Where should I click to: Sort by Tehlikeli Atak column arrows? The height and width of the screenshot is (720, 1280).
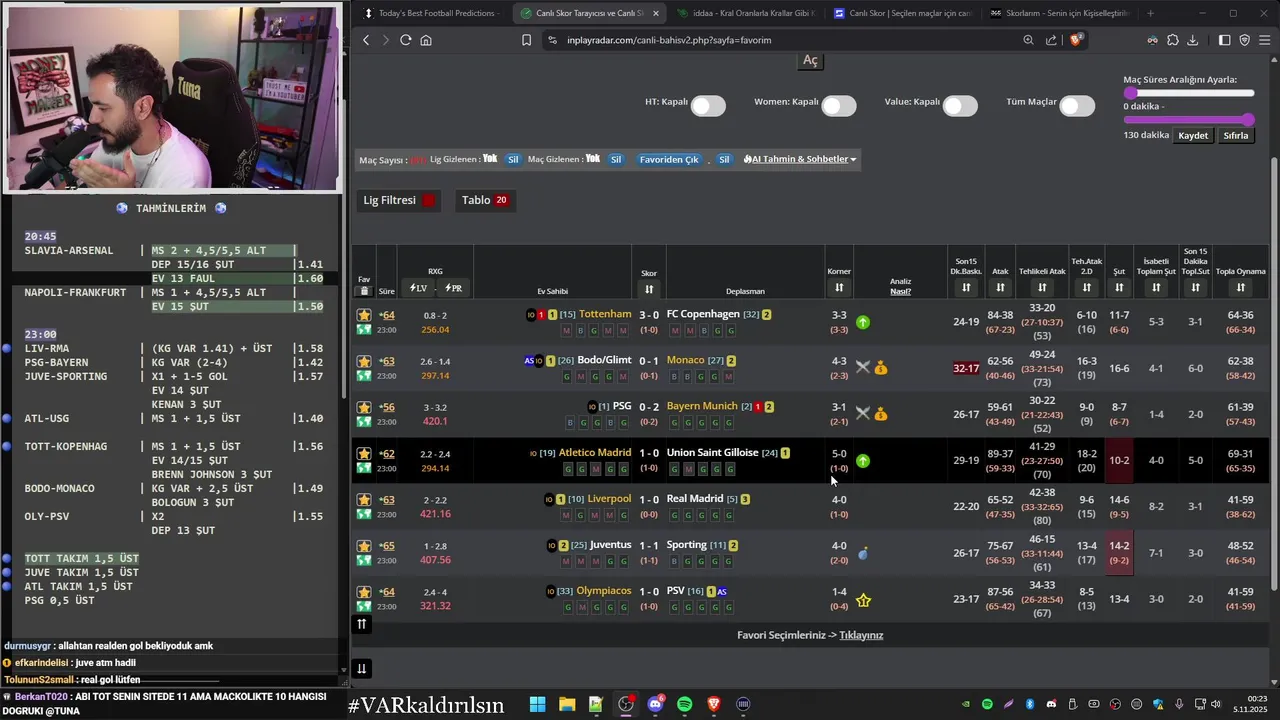[x=1042, y=288]
